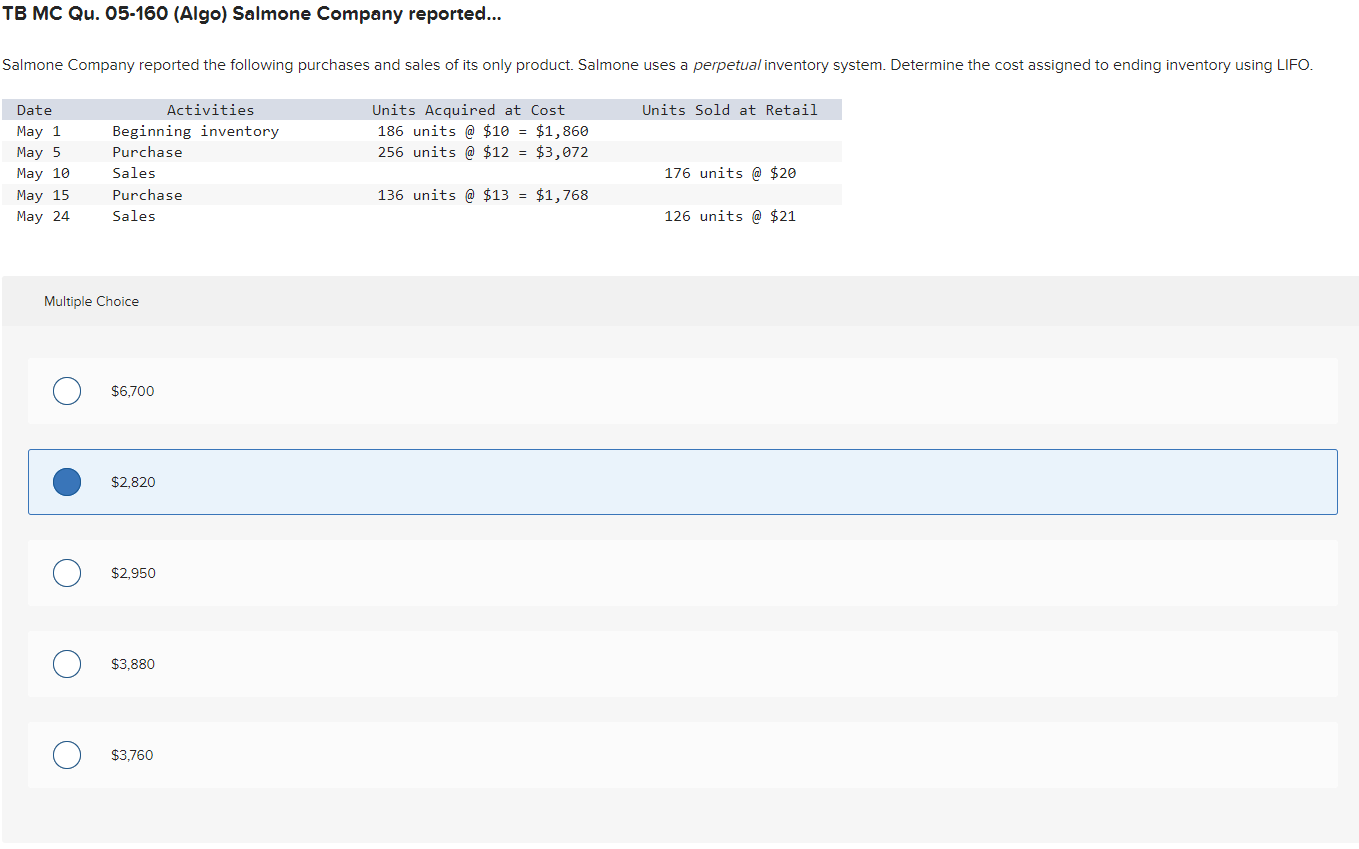Click '136 units @ $13 = $1,768' cell

[483, 195]
